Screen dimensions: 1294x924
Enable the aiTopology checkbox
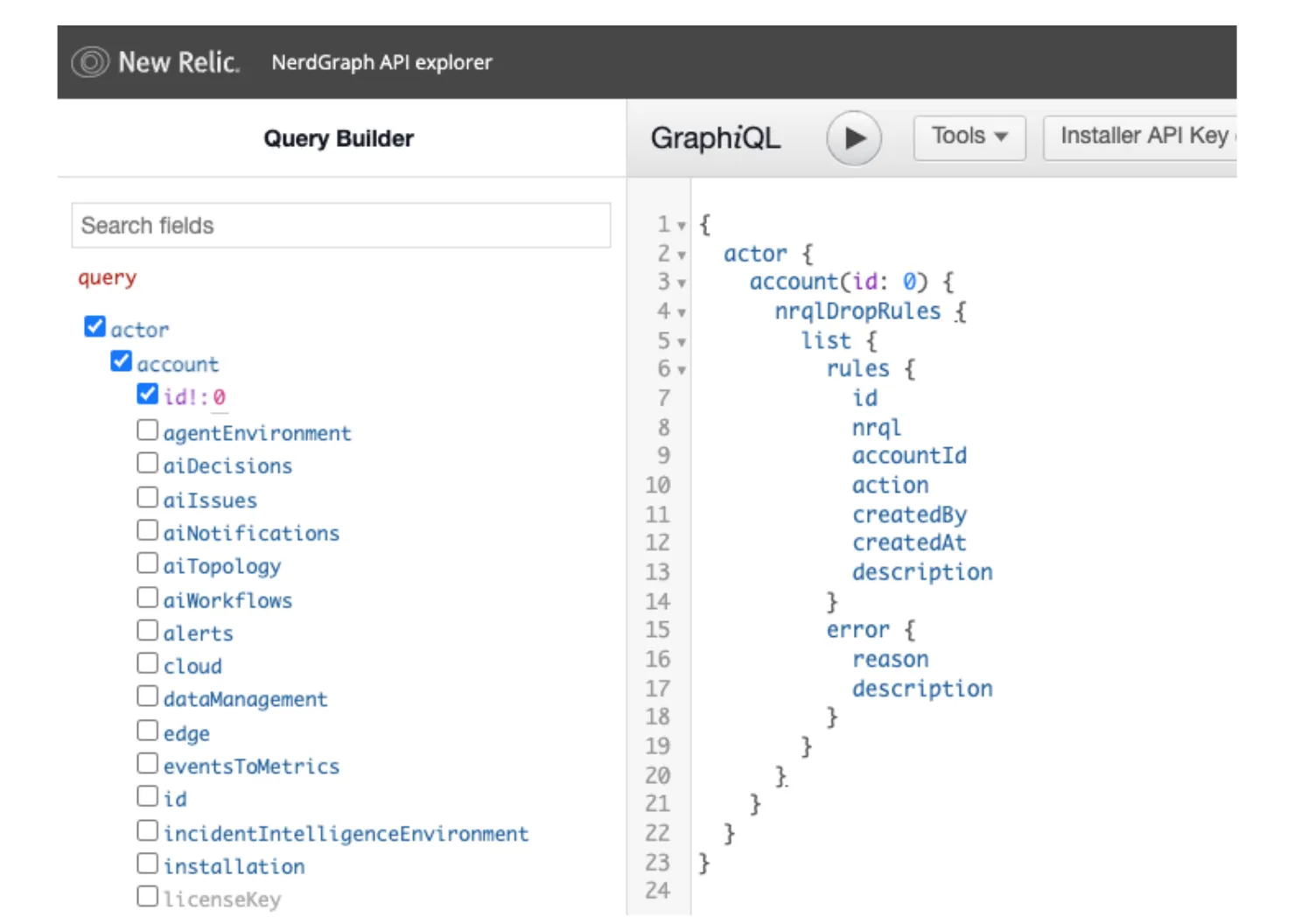click(x=147, y=563)
